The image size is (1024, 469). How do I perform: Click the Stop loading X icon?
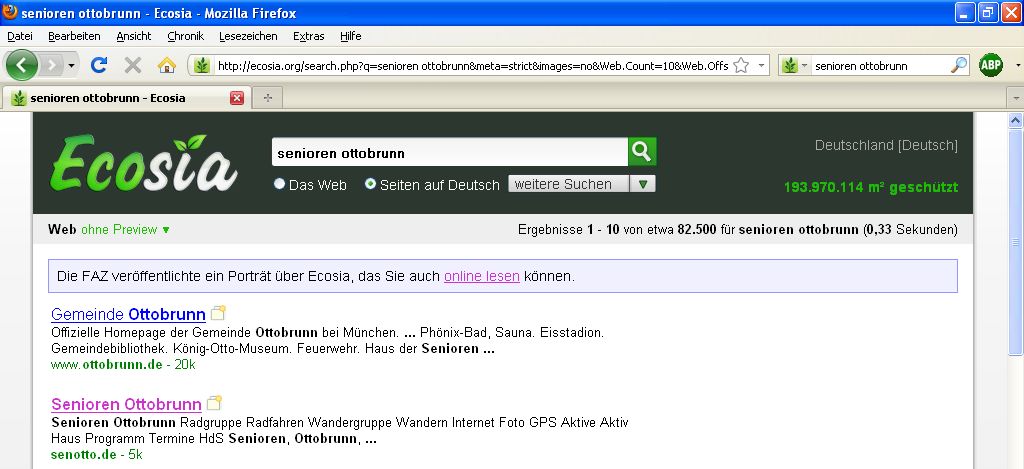[x=133, y=65]
